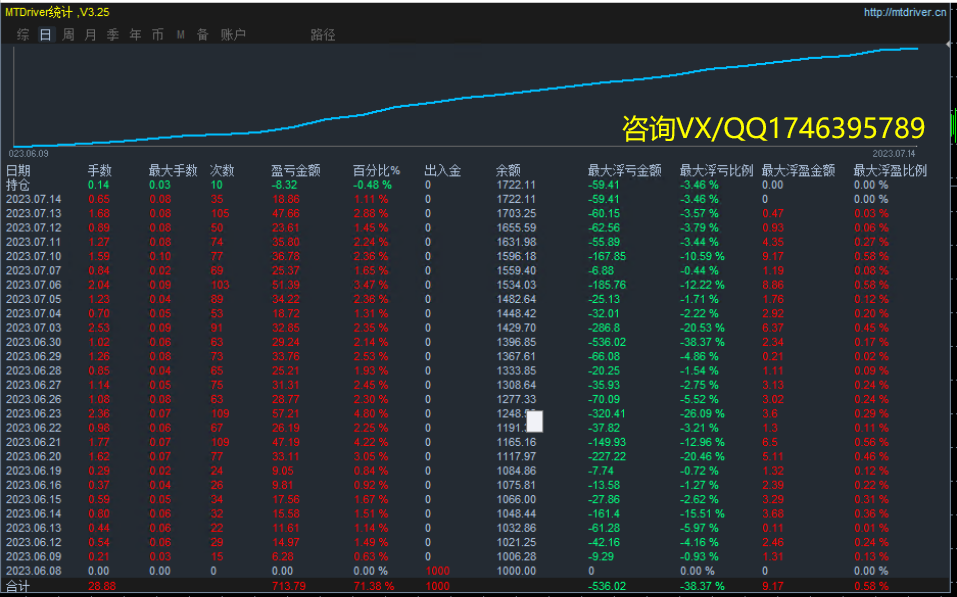Image resolution: width=957 pixels, height=597 pixels.
Task: Switch to the 综 summary statistics tab
Action: tap(23, 34)
